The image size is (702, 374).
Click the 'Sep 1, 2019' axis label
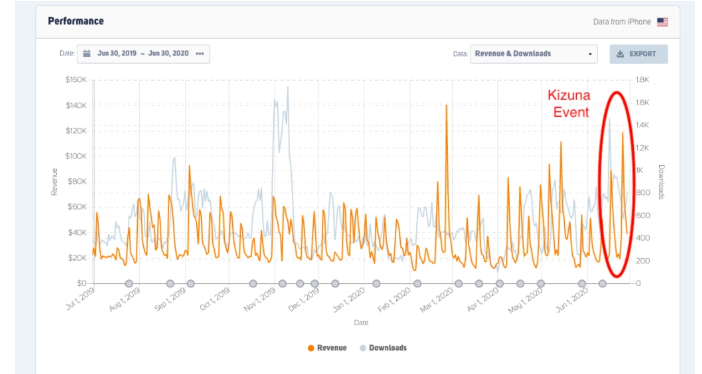(x=170, y=300)
